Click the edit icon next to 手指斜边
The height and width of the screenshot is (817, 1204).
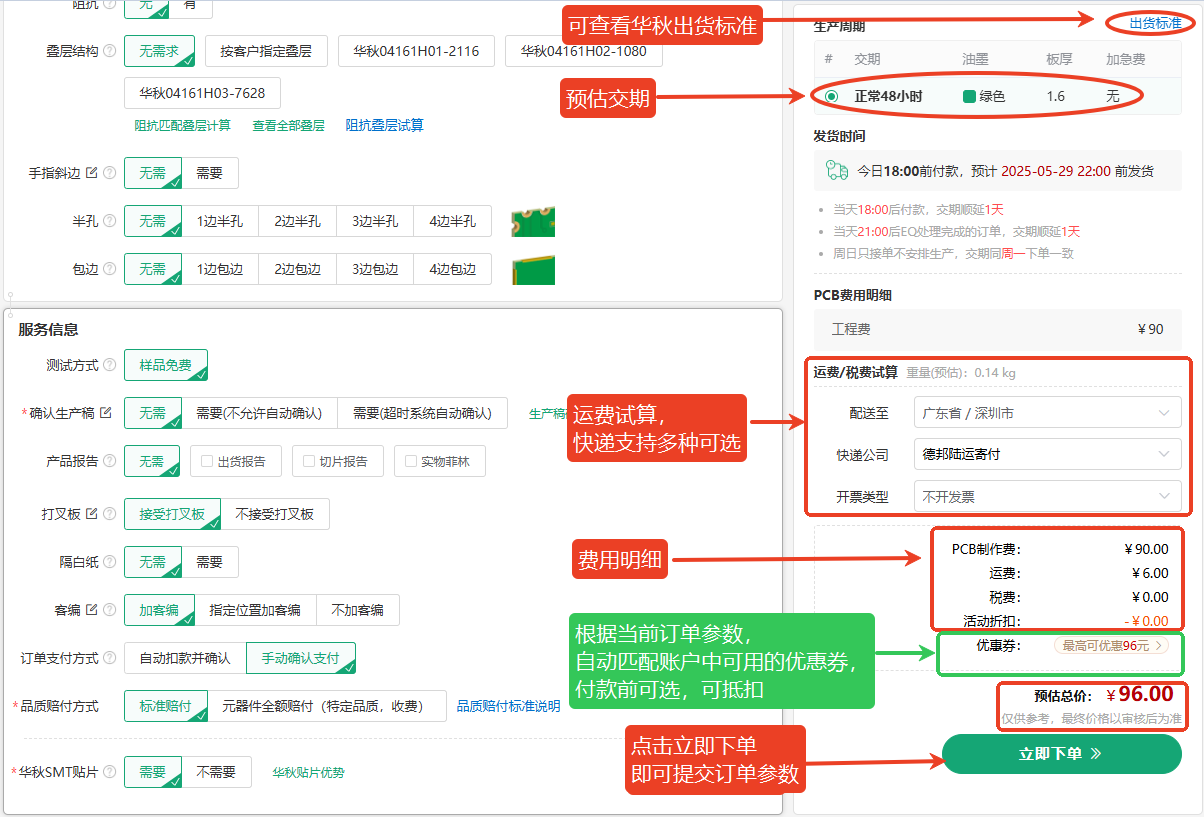click(x=92, y=173)
